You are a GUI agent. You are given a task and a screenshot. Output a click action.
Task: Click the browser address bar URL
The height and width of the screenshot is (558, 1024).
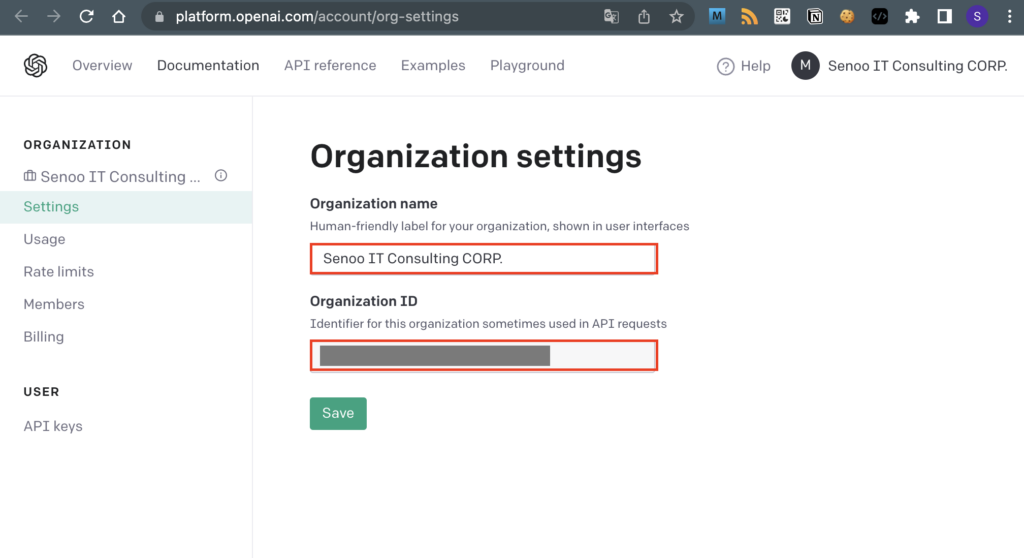pyautogui.click(x=317, y=17)
